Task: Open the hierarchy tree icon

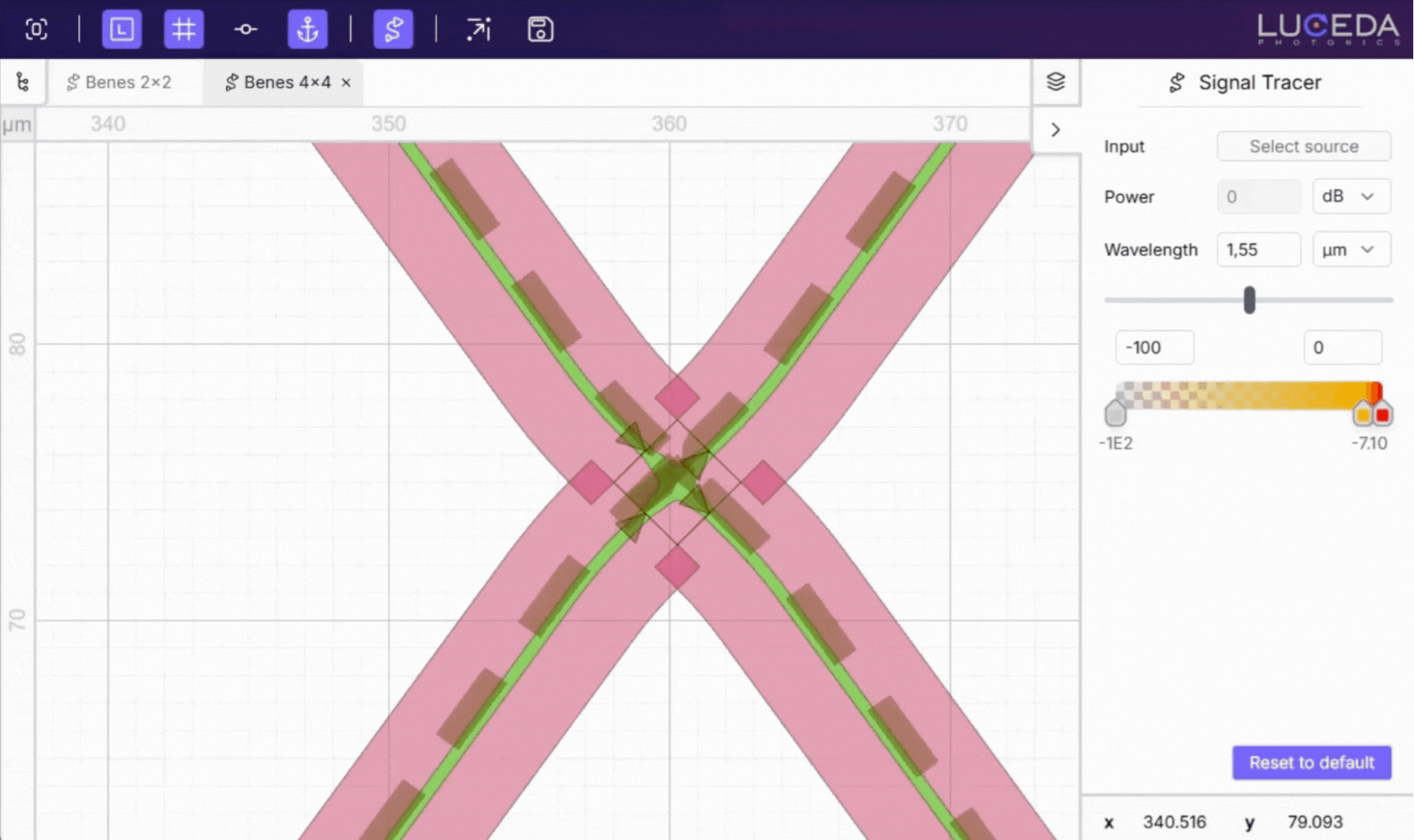Action: coord(23,82)
